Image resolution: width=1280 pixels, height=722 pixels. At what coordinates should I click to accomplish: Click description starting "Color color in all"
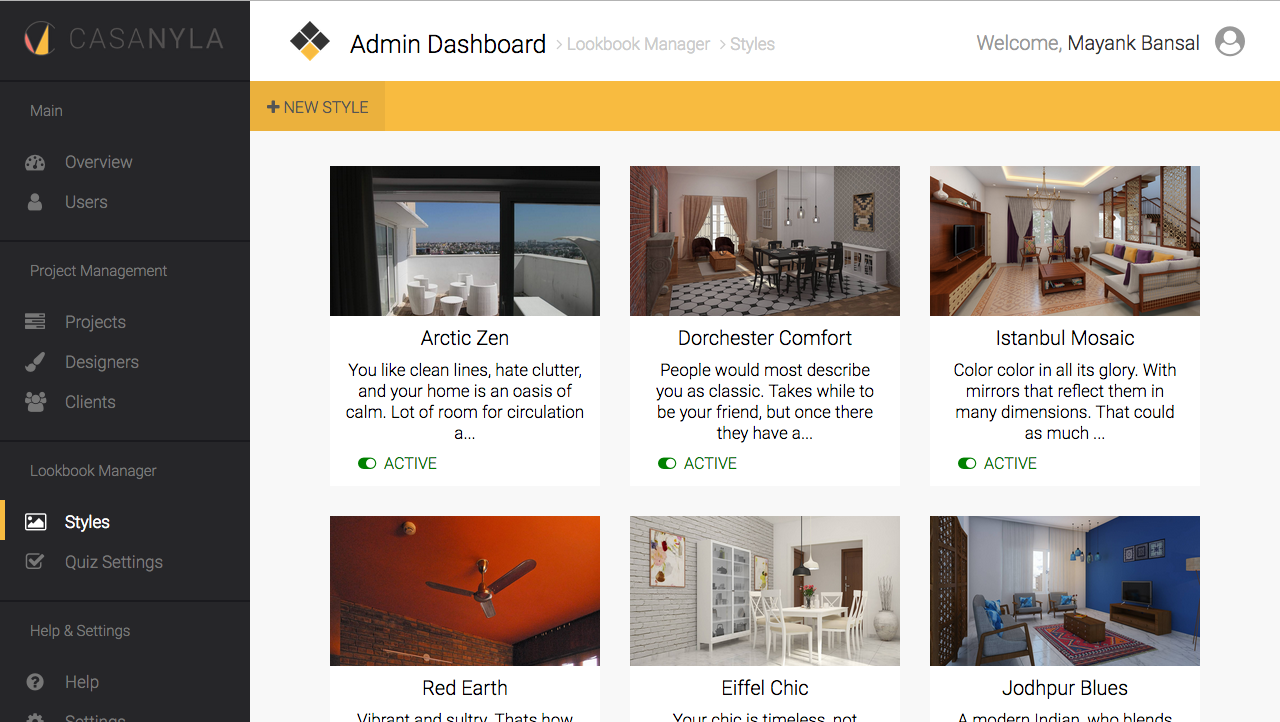tap(1065, 401)
